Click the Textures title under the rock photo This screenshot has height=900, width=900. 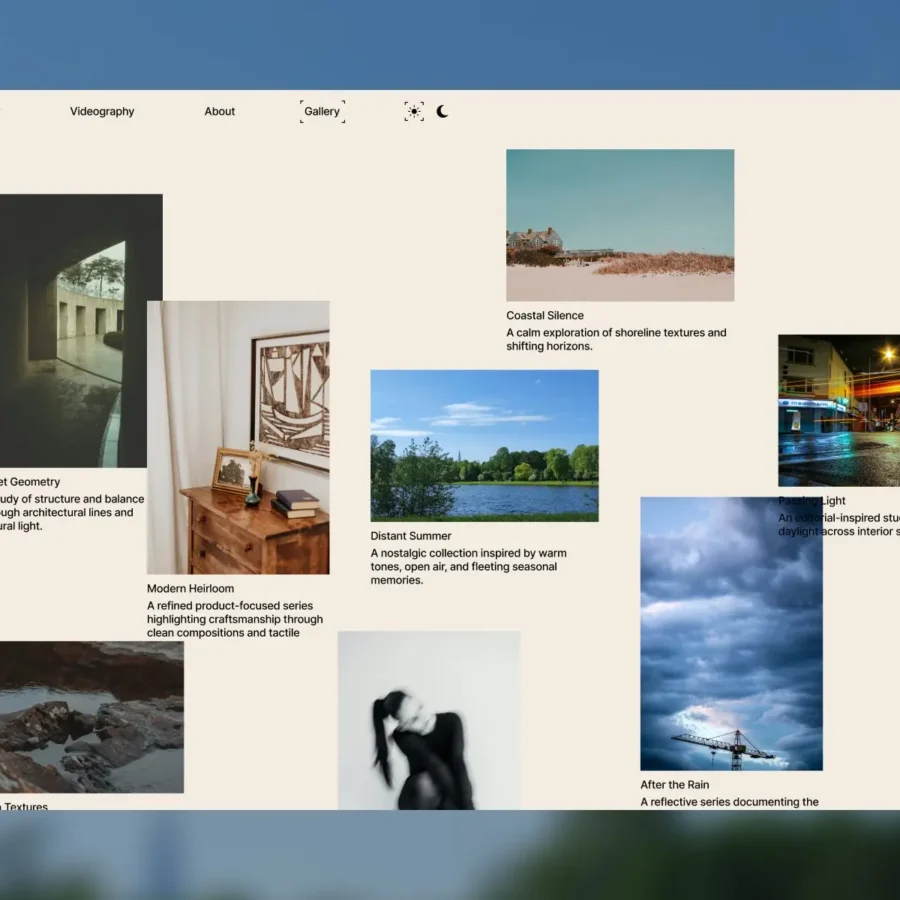[x=24, y=806]
